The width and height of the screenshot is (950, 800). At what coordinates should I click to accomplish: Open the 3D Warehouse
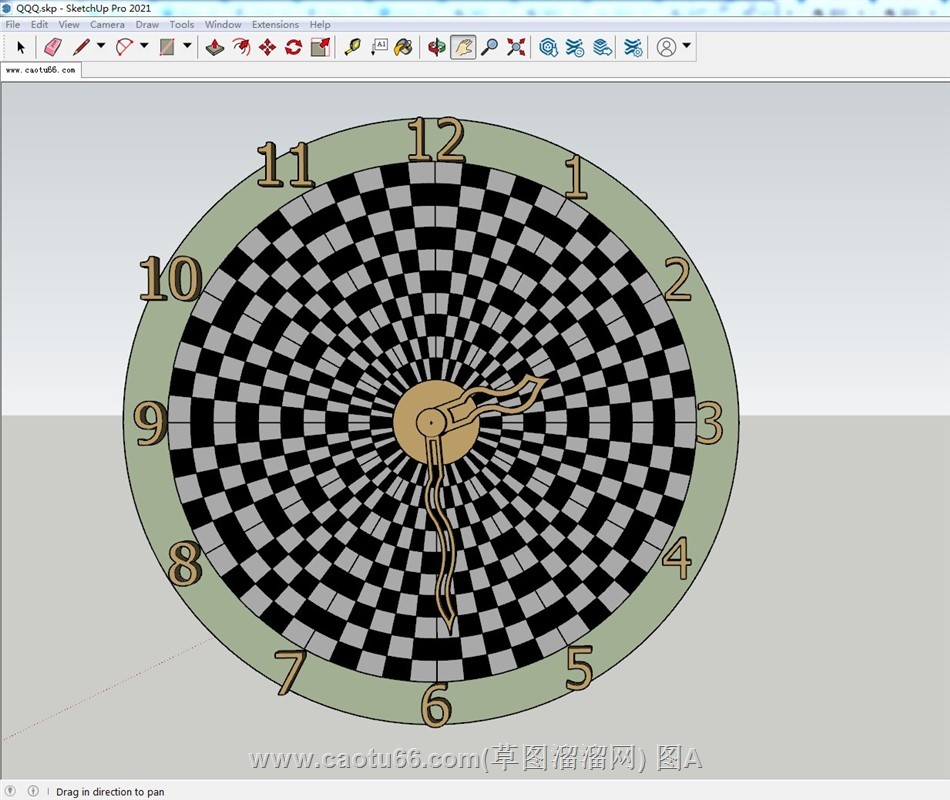coord(548,47)
